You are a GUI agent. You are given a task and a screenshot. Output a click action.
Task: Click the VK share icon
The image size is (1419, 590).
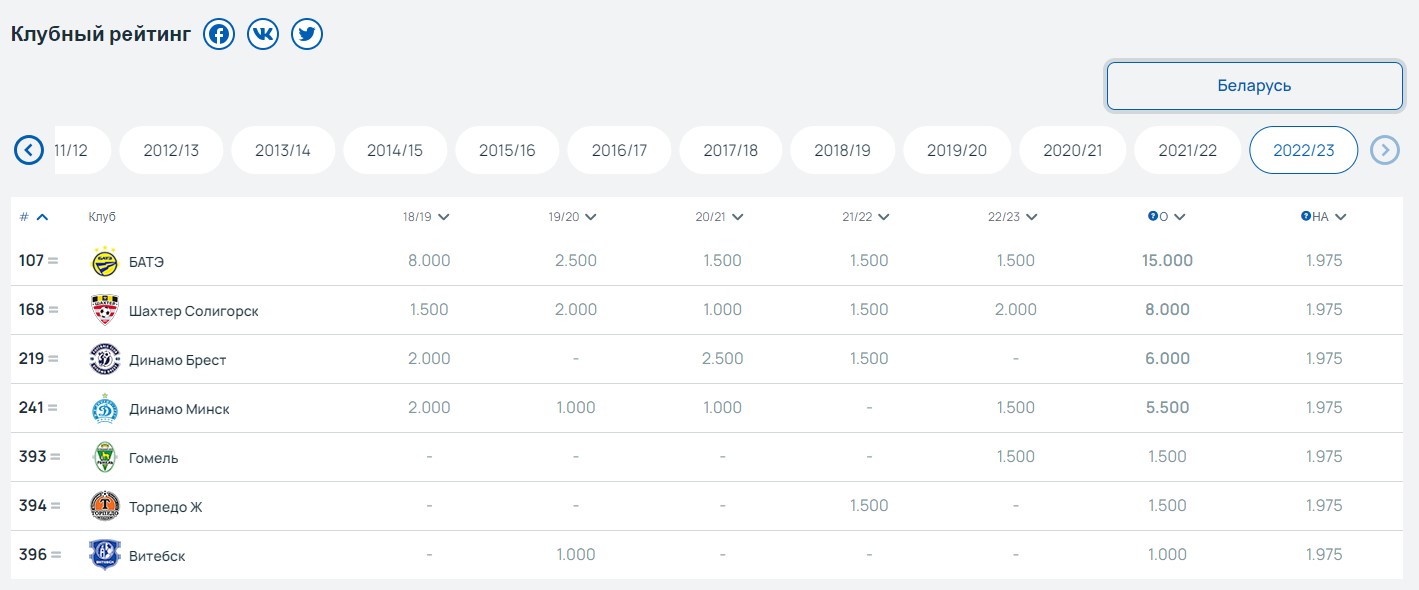pos(263,34)
